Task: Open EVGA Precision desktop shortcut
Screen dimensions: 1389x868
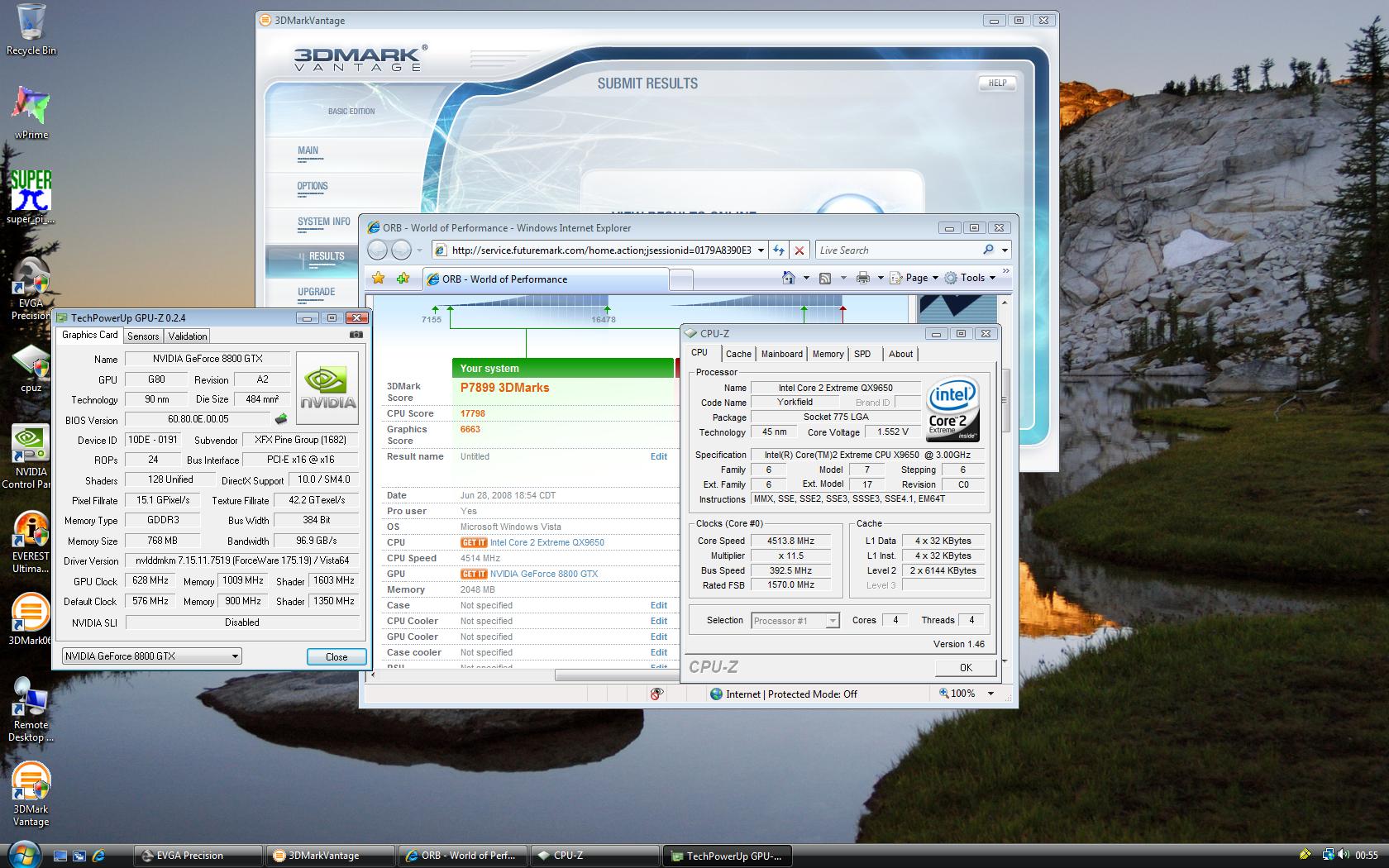Action: point(31,288)
